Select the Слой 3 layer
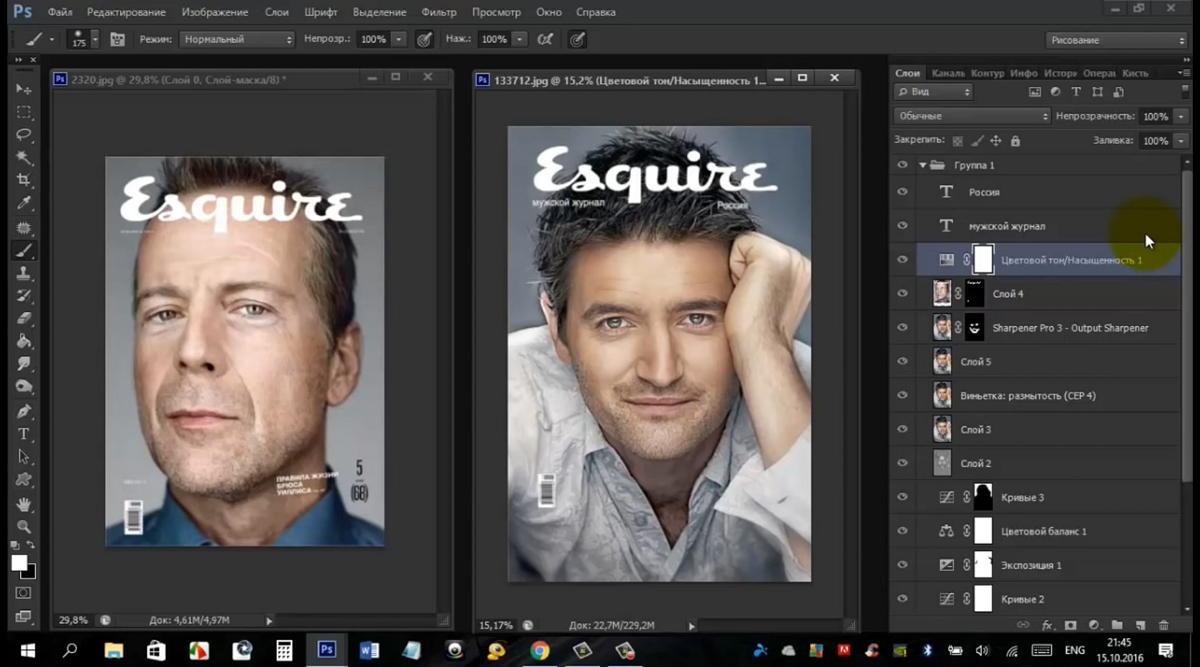The width and height of the screenshot is (1200, 667). 1036,430
